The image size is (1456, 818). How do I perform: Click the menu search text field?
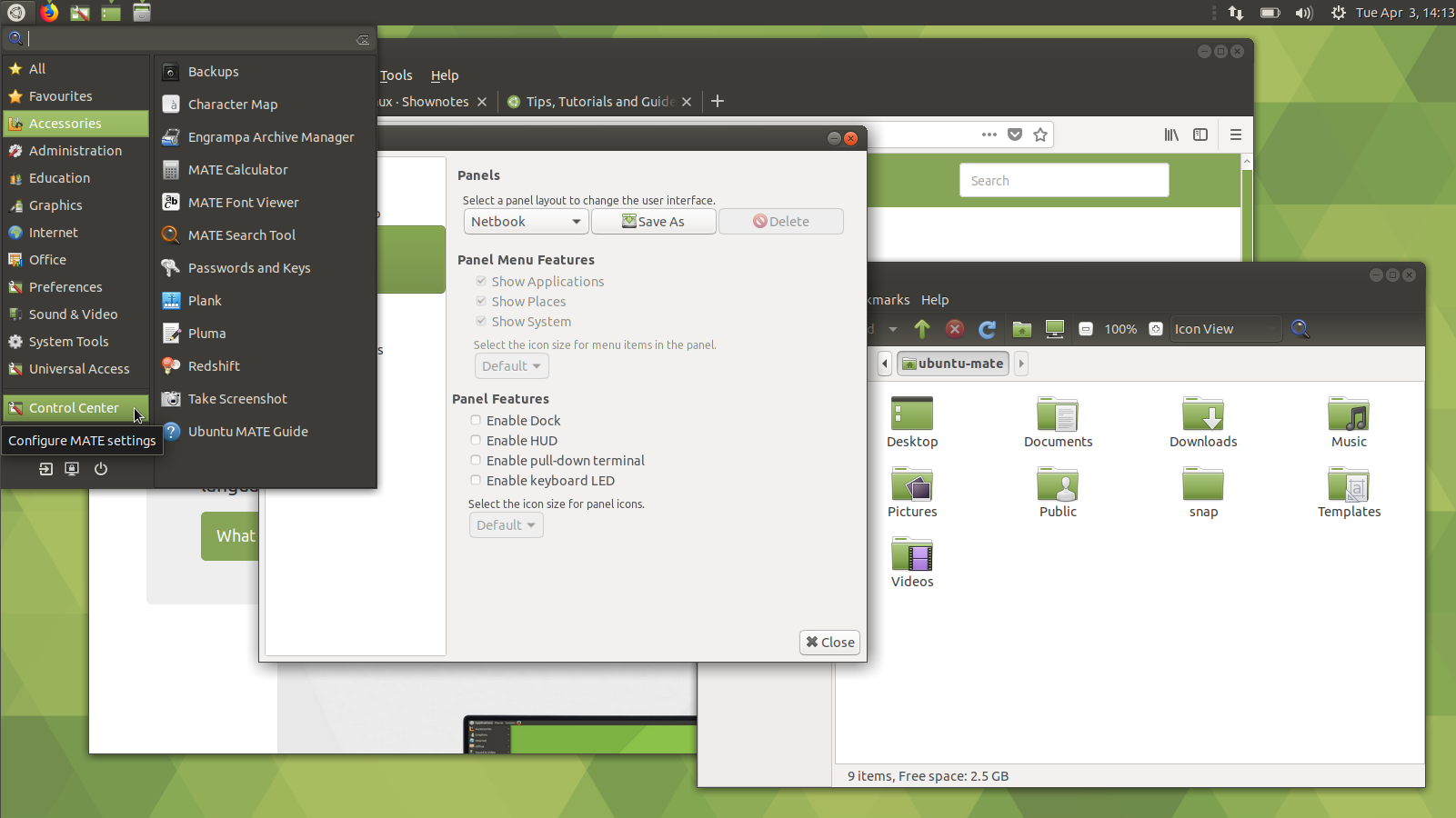coord(191,39)
